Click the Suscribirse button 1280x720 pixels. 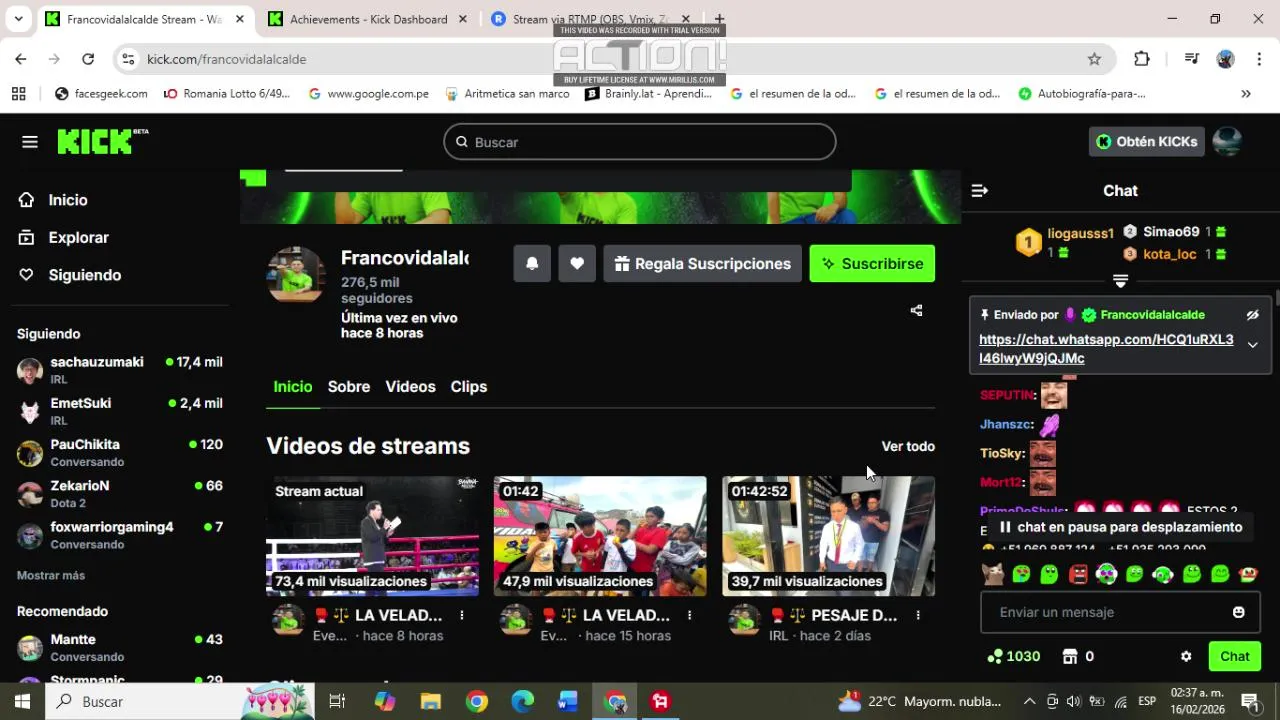point(872,264)
